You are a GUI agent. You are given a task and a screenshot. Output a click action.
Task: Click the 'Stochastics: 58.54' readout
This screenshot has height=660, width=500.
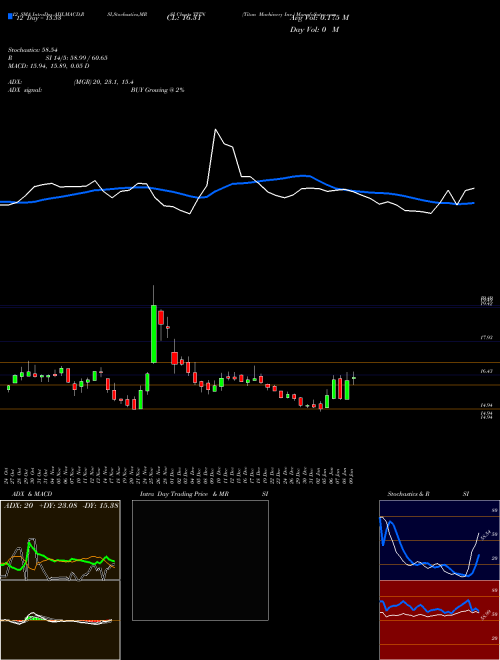pos(32,50)
